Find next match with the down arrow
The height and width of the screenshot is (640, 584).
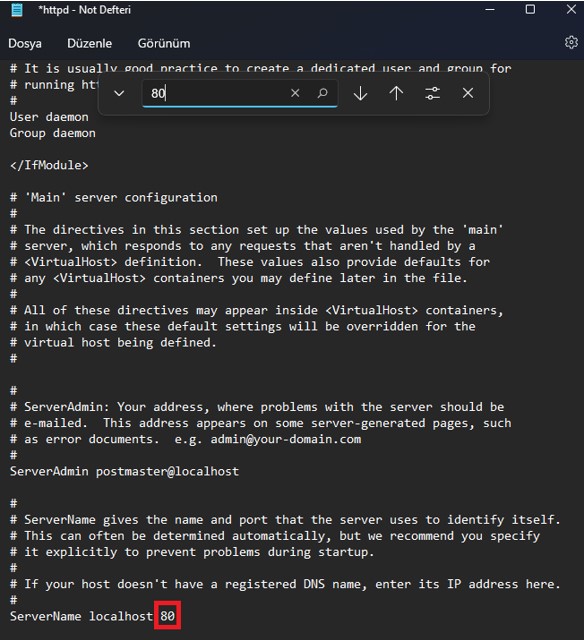tap(360, 93)
